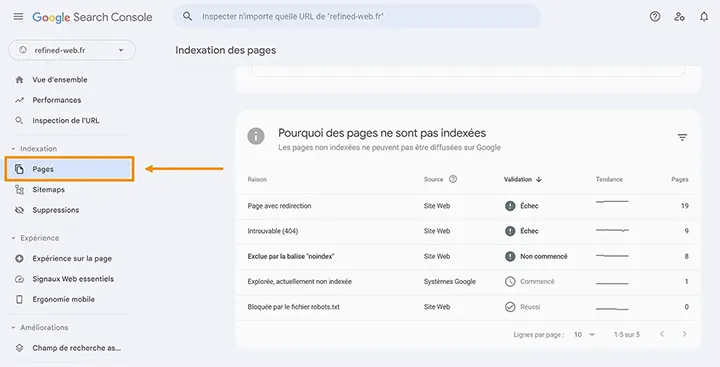Collapse the Indexation section
The height and width of the screenshot is (367, 720).
[x=13, y=149]
